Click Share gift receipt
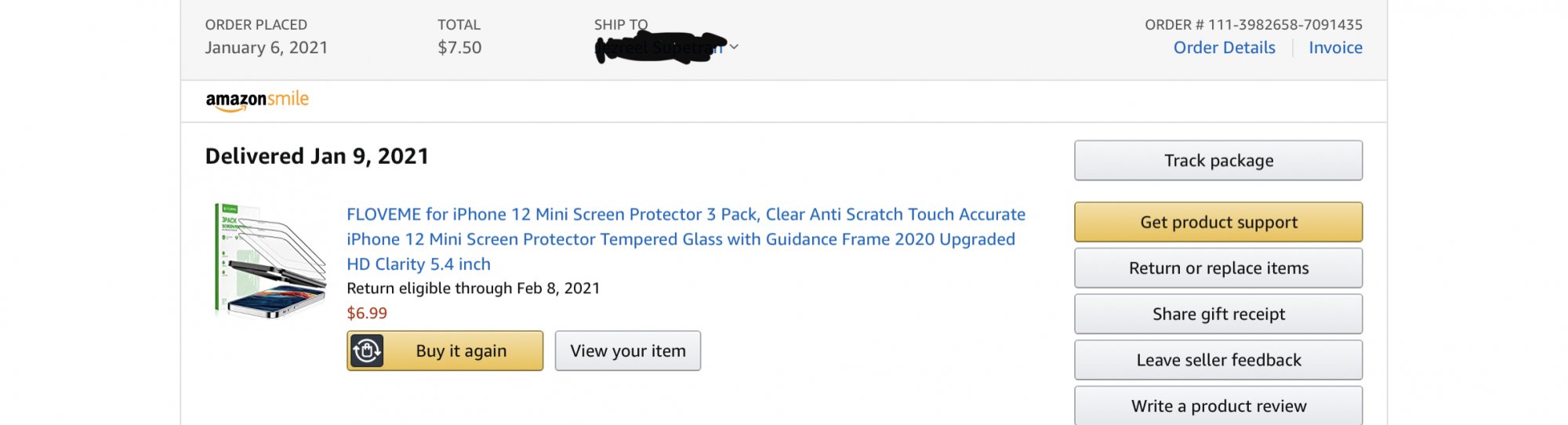 (x=1218, y=314)
